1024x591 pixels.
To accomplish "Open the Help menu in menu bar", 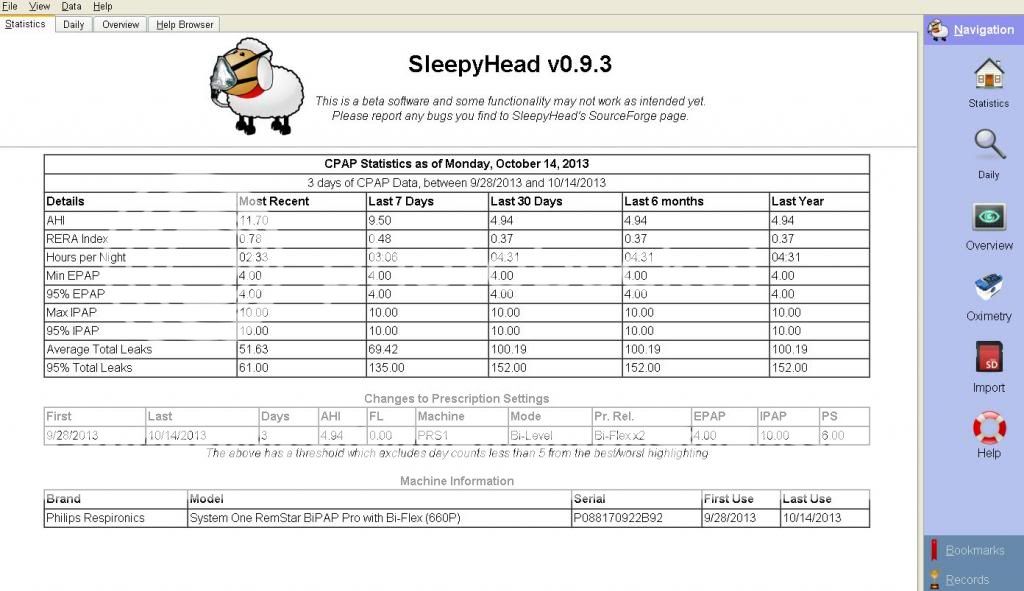I will (x=102, y=6).
